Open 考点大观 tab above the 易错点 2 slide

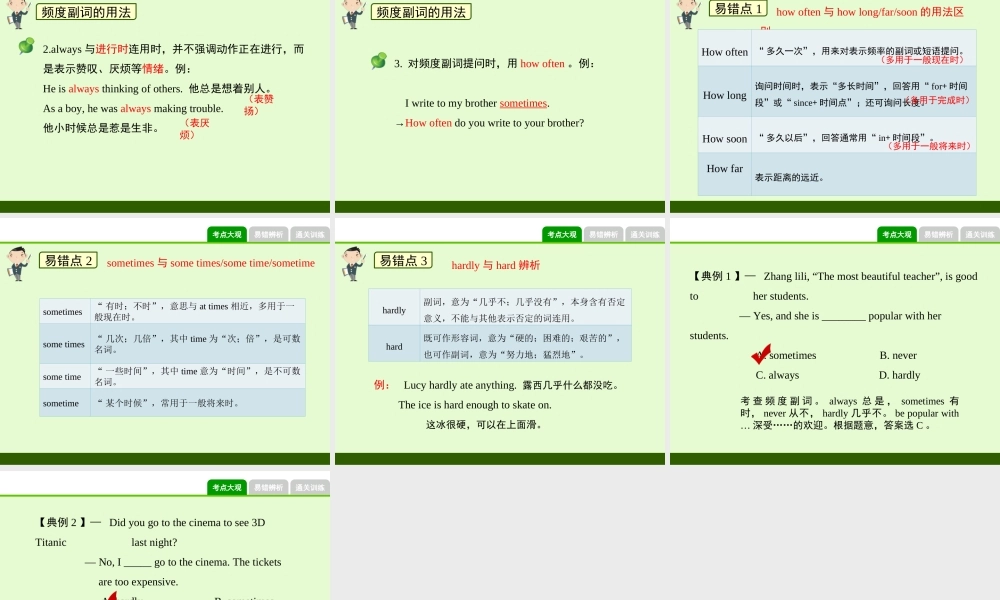pyautogui.click(x=227, y=235)
